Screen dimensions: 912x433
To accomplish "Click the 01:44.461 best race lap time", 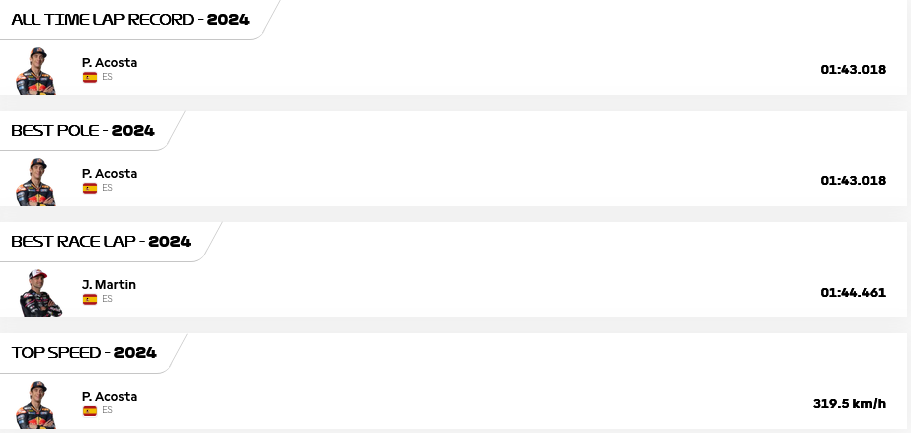I will coord(853,292).
